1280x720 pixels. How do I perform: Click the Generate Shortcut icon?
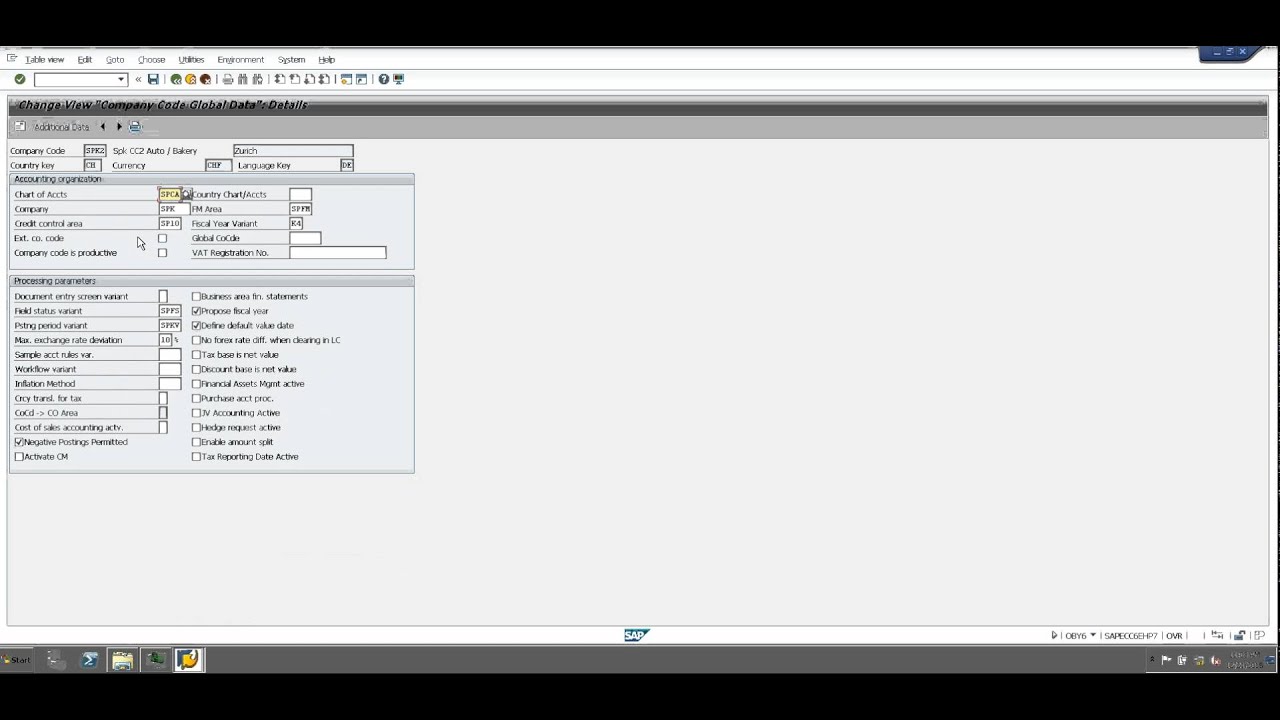pyautogui.click(x=361, y=79)
